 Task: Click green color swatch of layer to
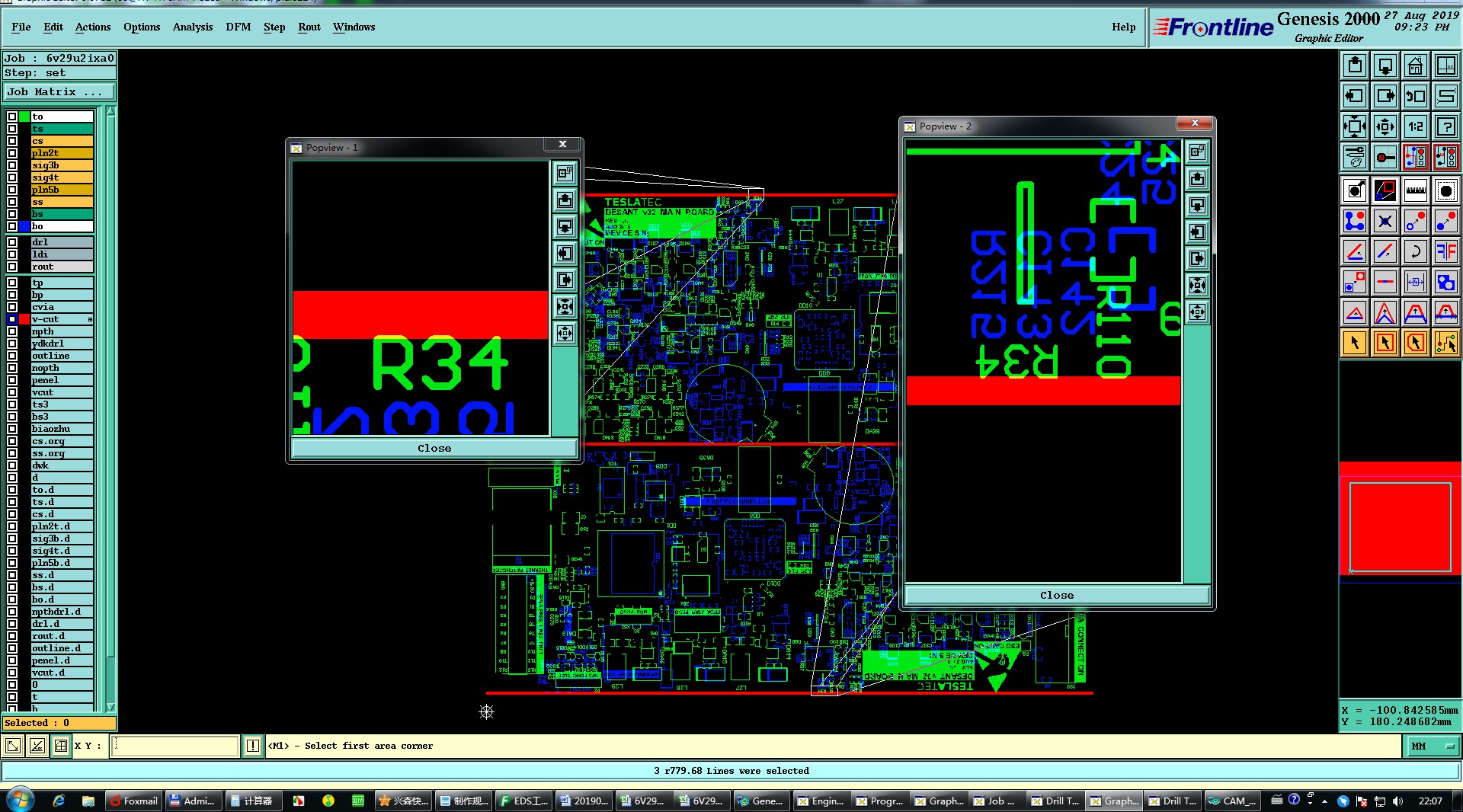(24, 117)
